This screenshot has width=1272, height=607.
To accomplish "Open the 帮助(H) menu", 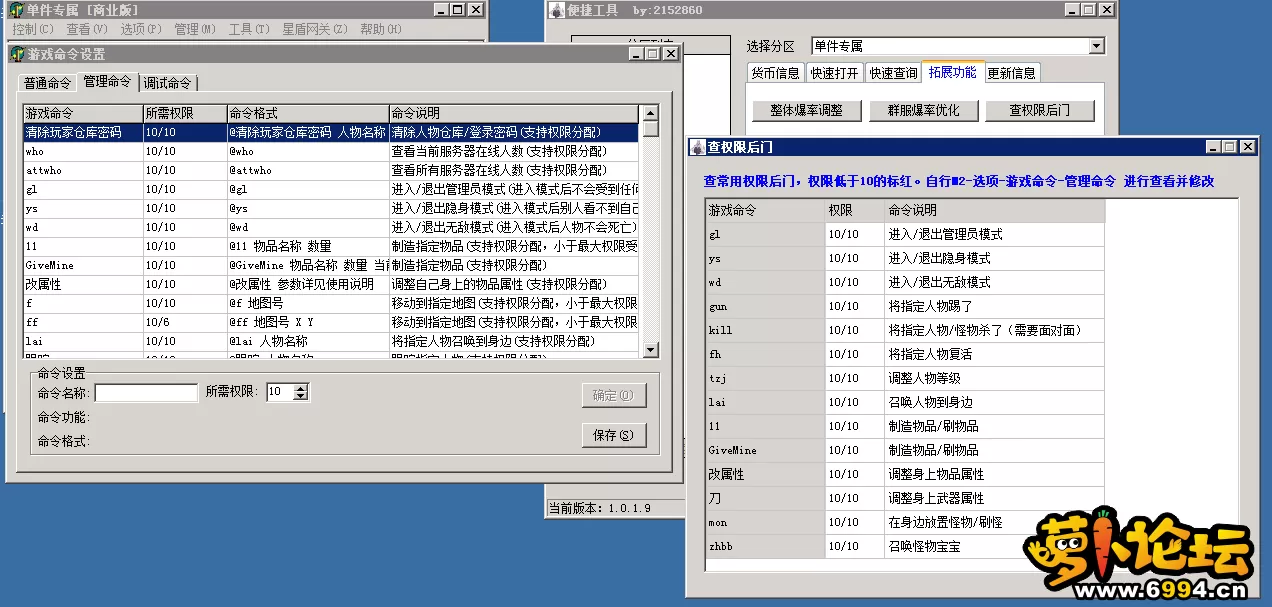I will (x=380, y=29).
